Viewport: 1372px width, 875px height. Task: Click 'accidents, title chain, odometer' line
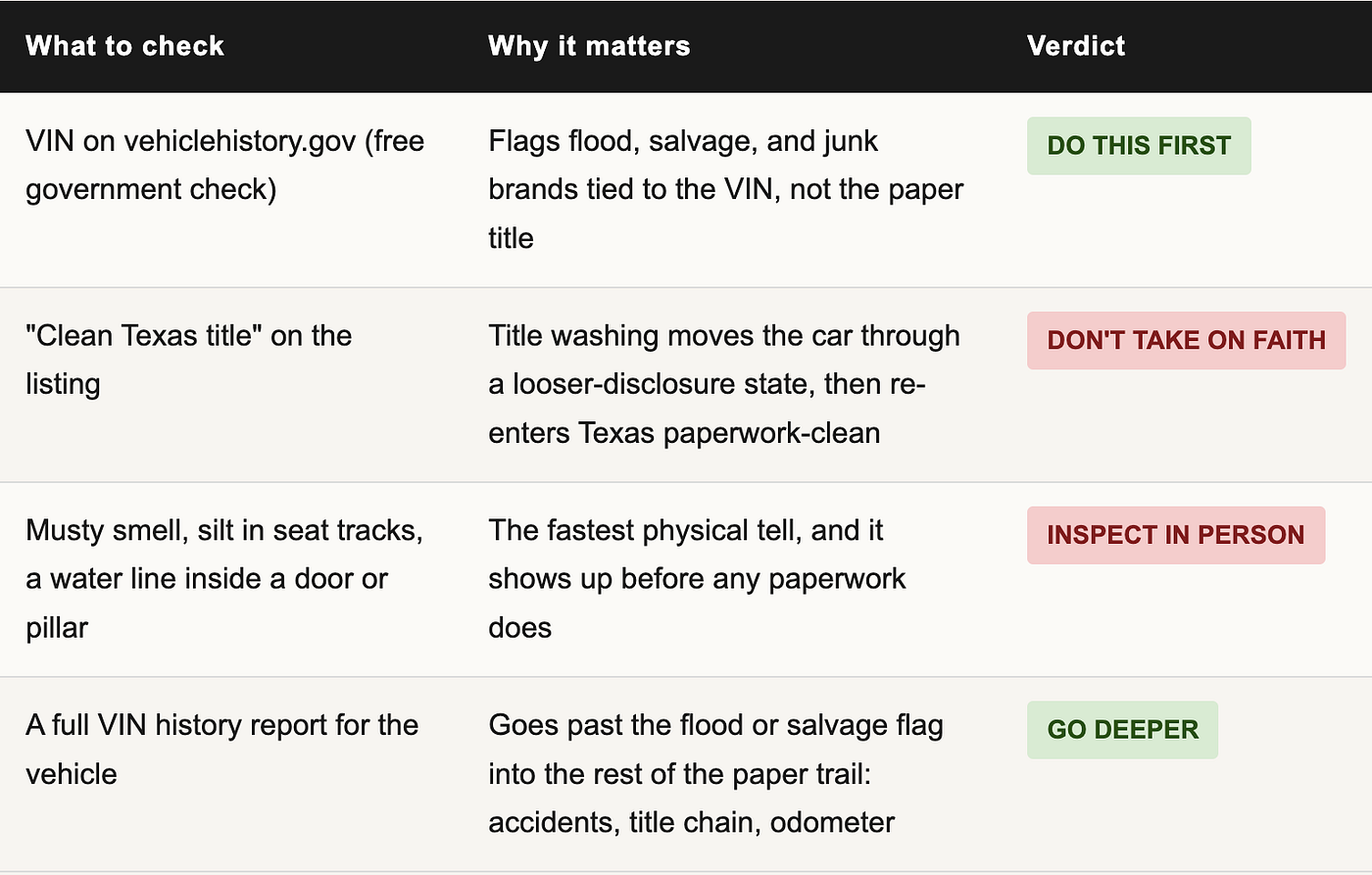tap(691, 822)
